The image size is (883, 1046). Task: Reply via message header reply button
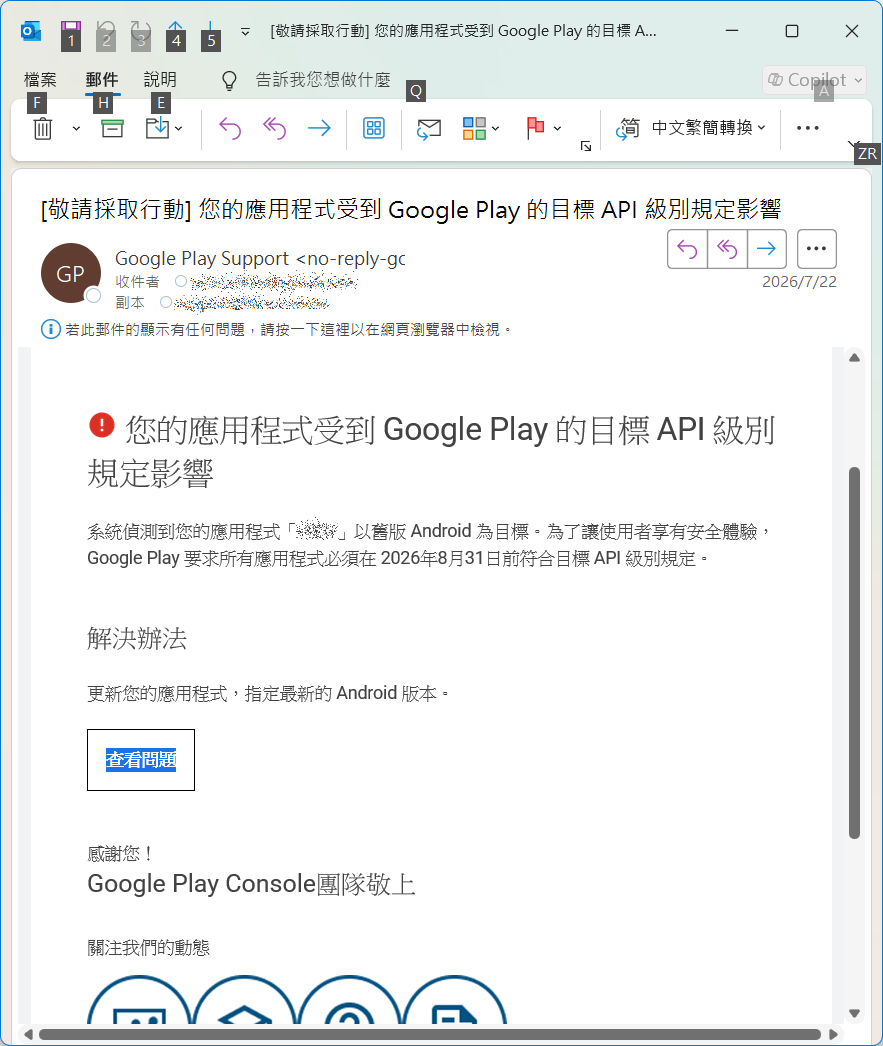coord(688,249)
